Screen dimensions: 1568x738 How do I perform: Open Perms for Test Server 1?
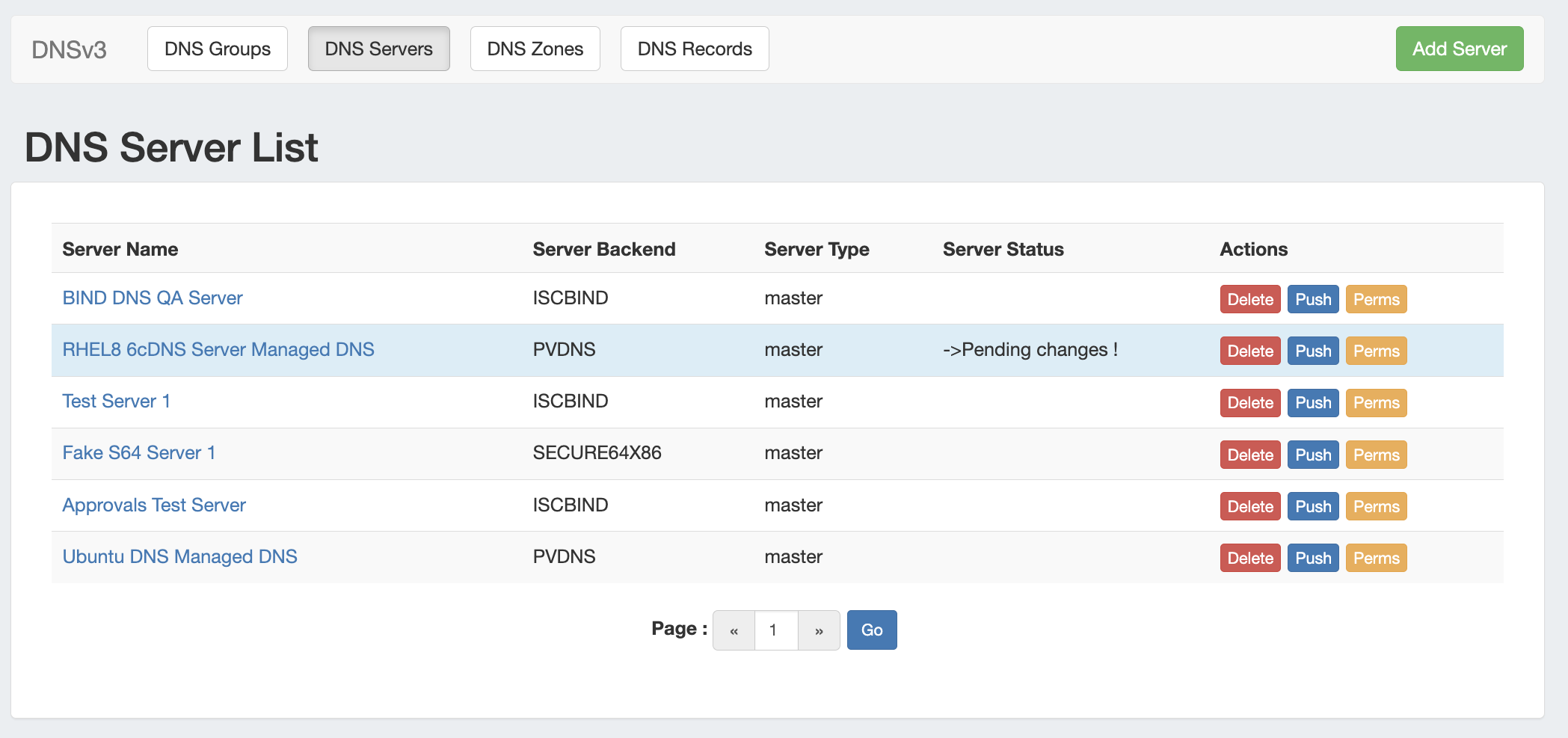(1376, 402)
